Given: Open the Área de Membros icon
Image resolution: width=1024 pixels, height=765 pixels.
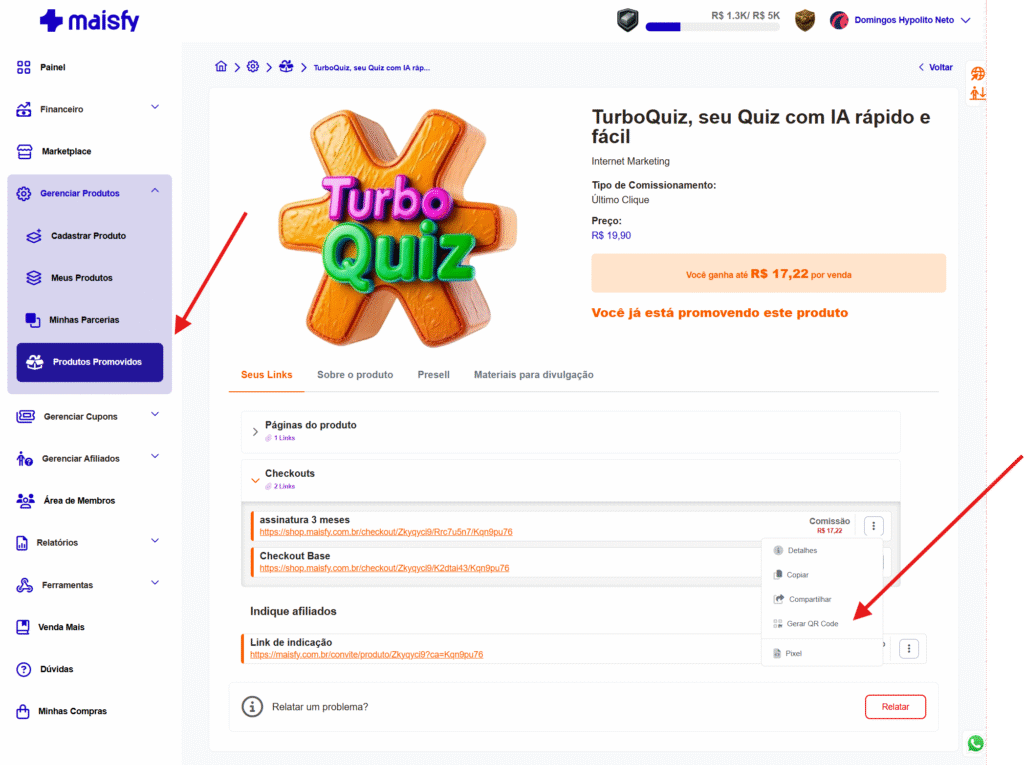Looking at the screenshot, I should coord(25,500).
